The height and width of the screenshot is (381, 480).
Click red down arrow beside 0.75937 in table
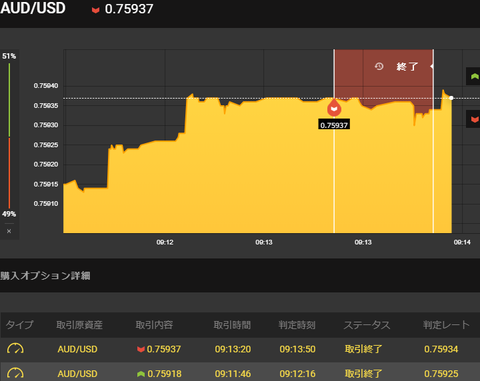click(x=141, y=349)
